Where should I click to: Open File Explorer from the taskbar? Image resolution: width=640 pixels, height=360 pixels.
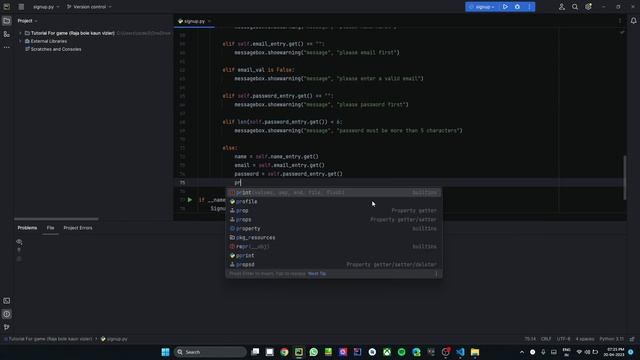click(475, 352)
